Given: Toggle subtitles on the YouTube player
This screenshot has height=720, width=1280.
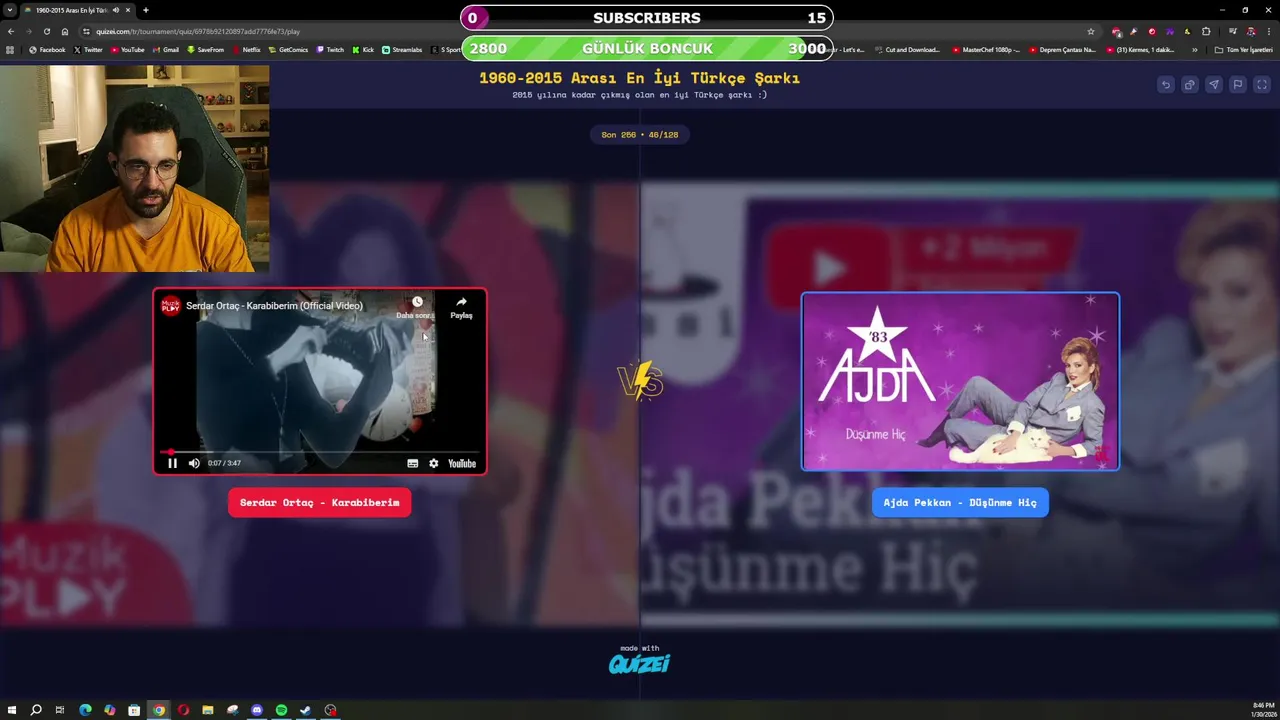Looking at the screenshot, I should click(412, 463).
